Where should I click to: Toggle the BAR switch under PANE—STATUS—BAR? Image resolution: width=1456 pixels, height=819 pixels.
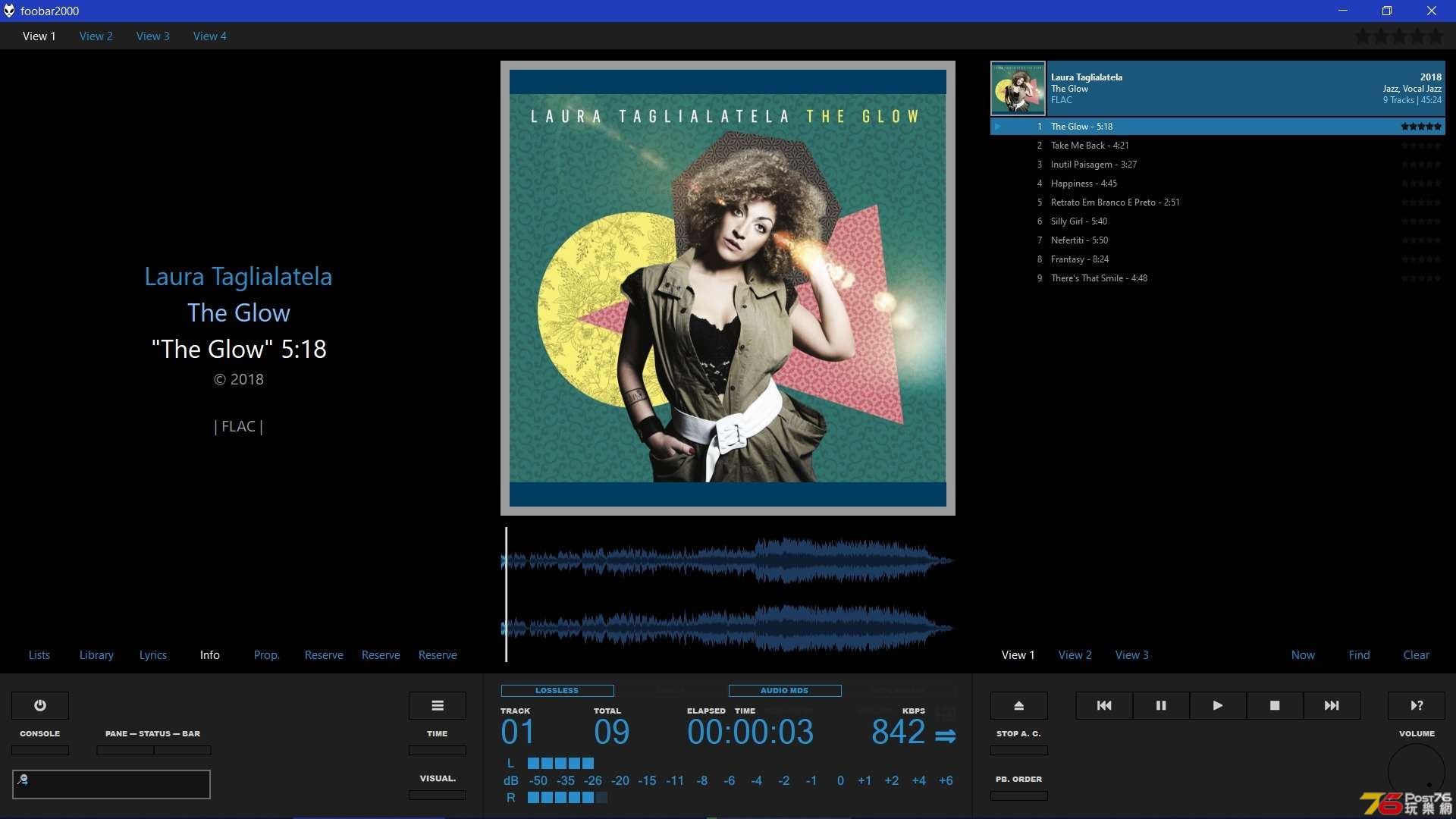(x=183, y=750)
